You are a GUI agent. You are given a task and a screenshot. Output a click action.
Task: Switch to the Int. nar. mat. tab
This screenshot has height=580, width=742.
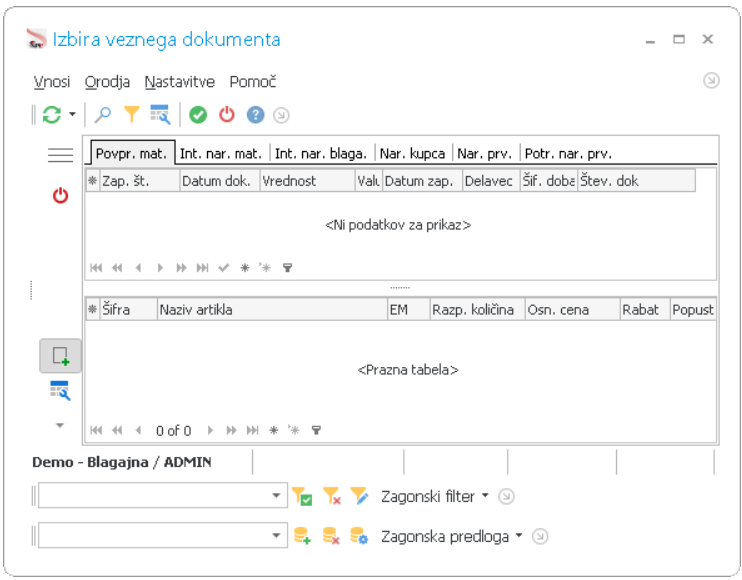pyautogui.click(x=221, y=153)
